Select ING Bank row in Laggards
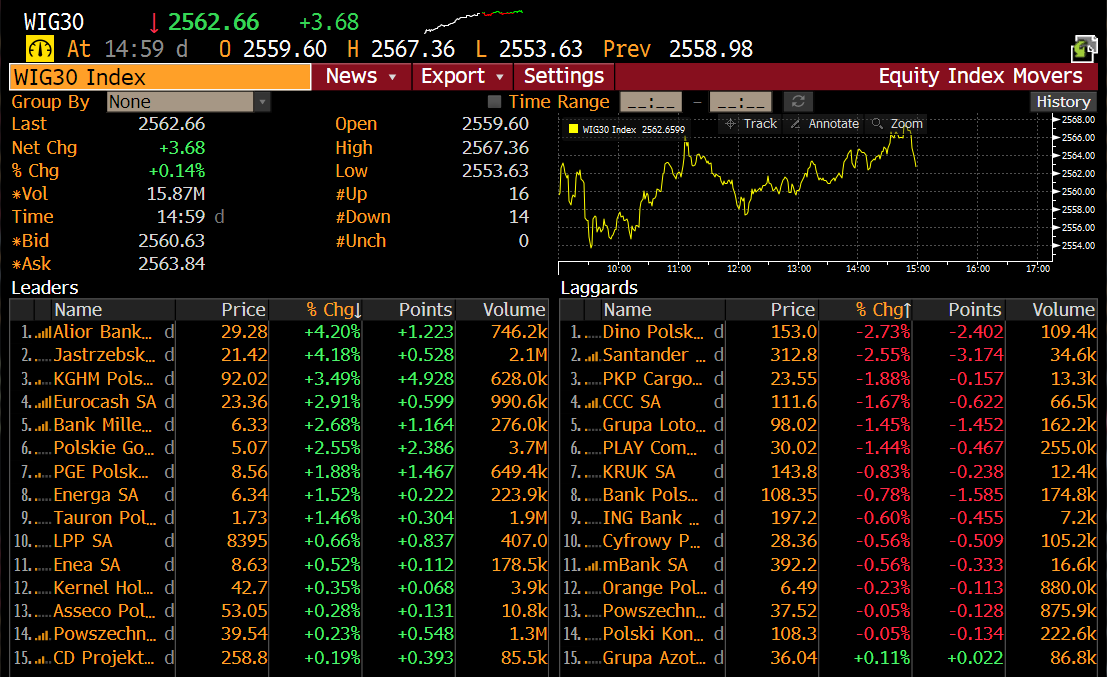The image size is (1107, 677). (829, 518)
